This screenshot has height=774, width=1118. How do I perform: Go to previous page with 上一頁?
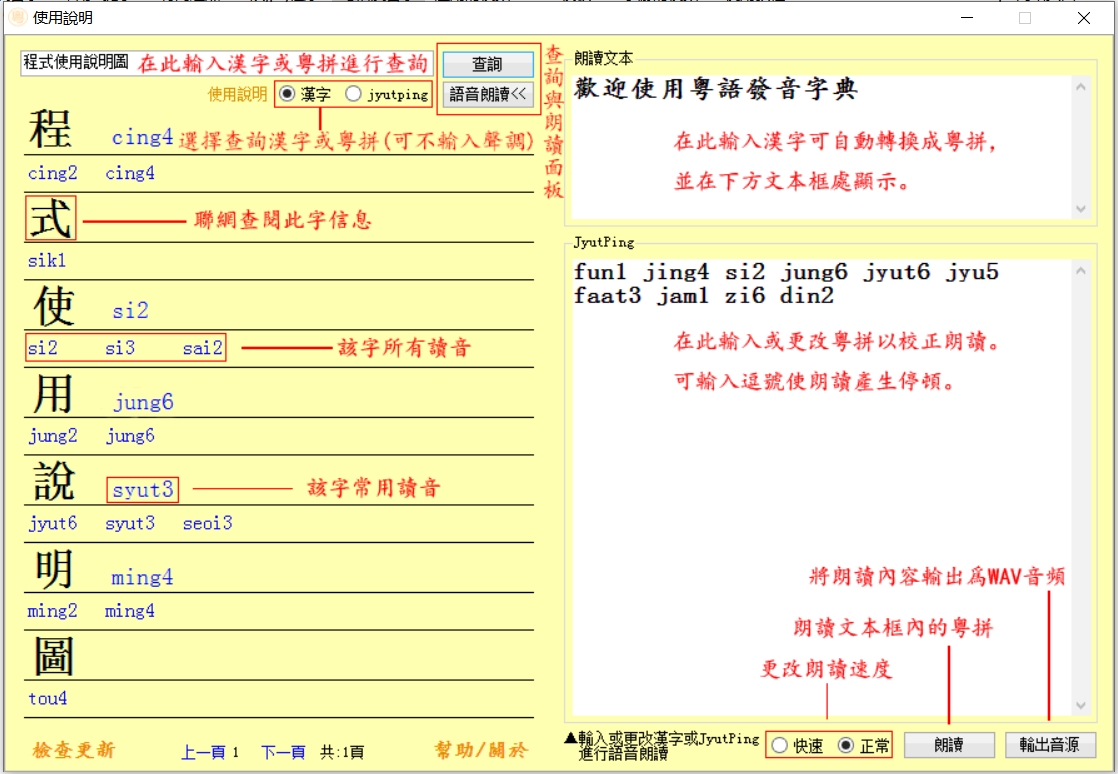coord(203,752)
